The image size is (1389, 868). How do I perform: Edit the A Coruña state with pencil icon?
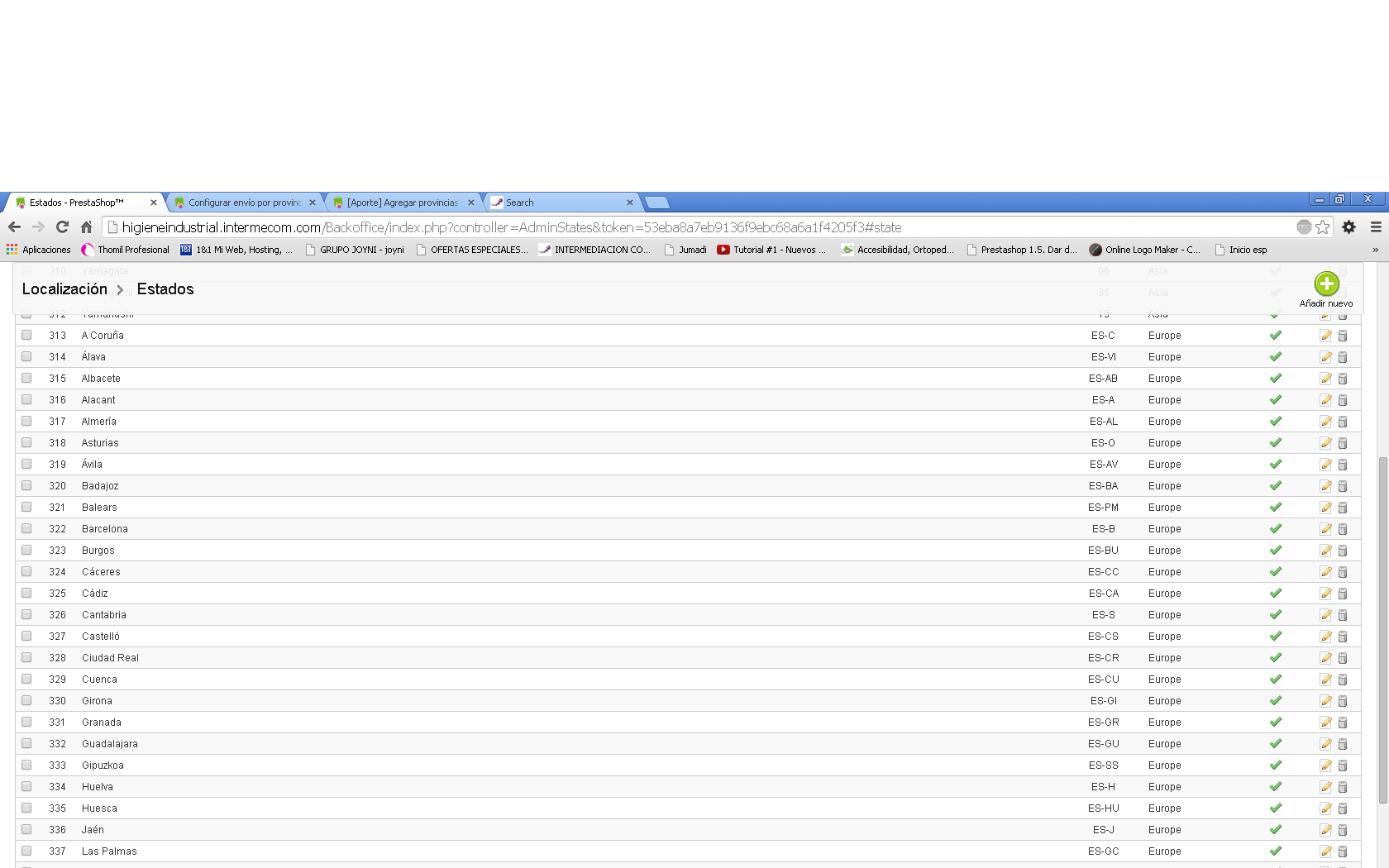1325,336
